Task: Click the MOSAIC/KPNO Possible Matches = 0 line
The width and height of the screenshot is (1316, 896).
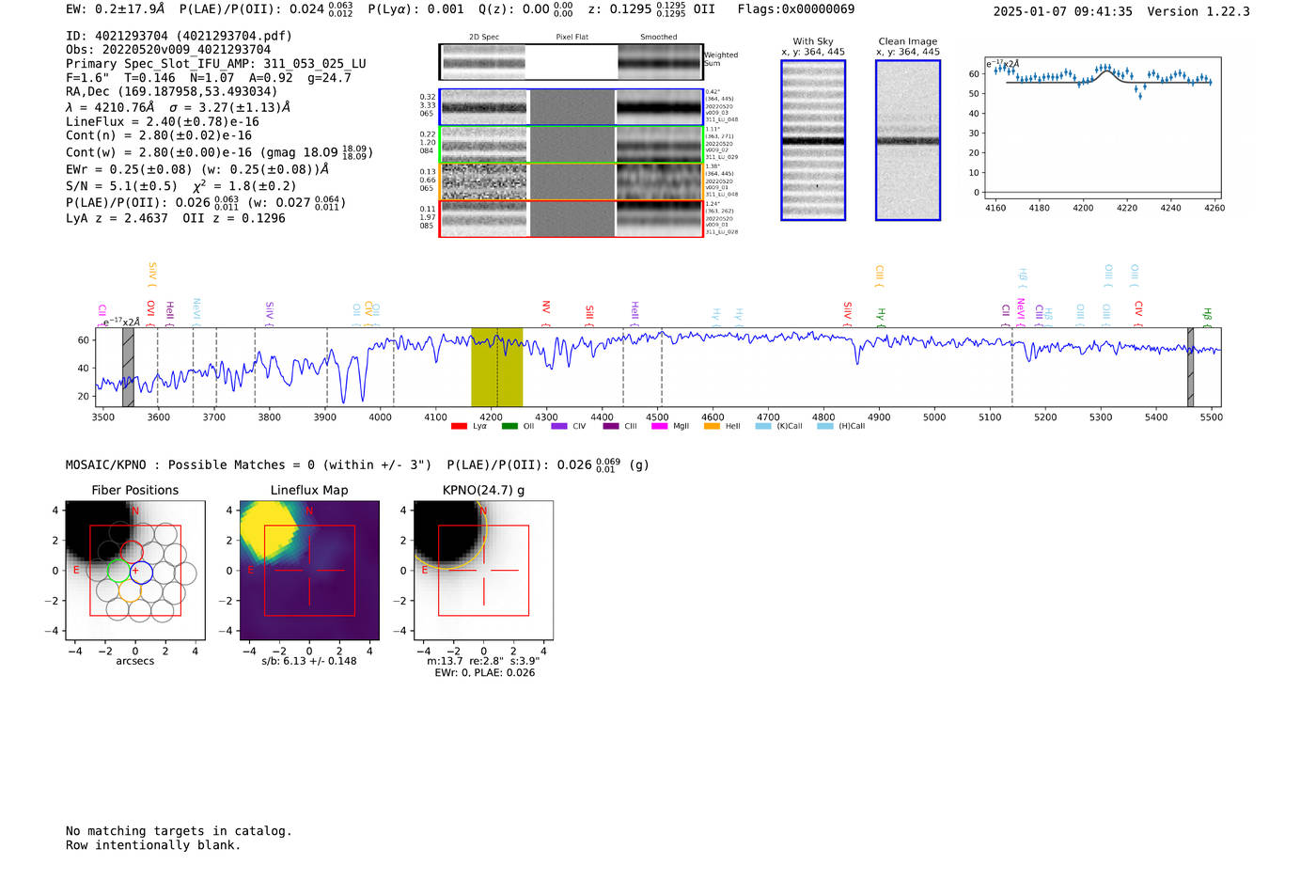Action: click(x=248, y=464)
